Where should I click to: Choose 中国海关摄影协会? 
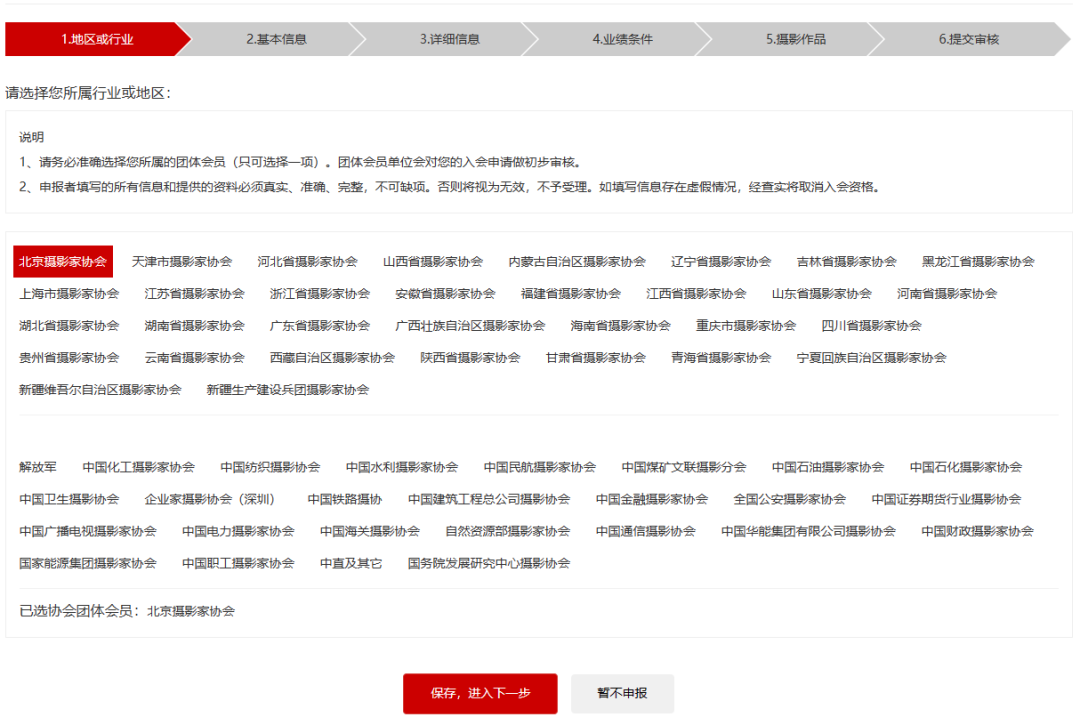[x=369, y=532]
